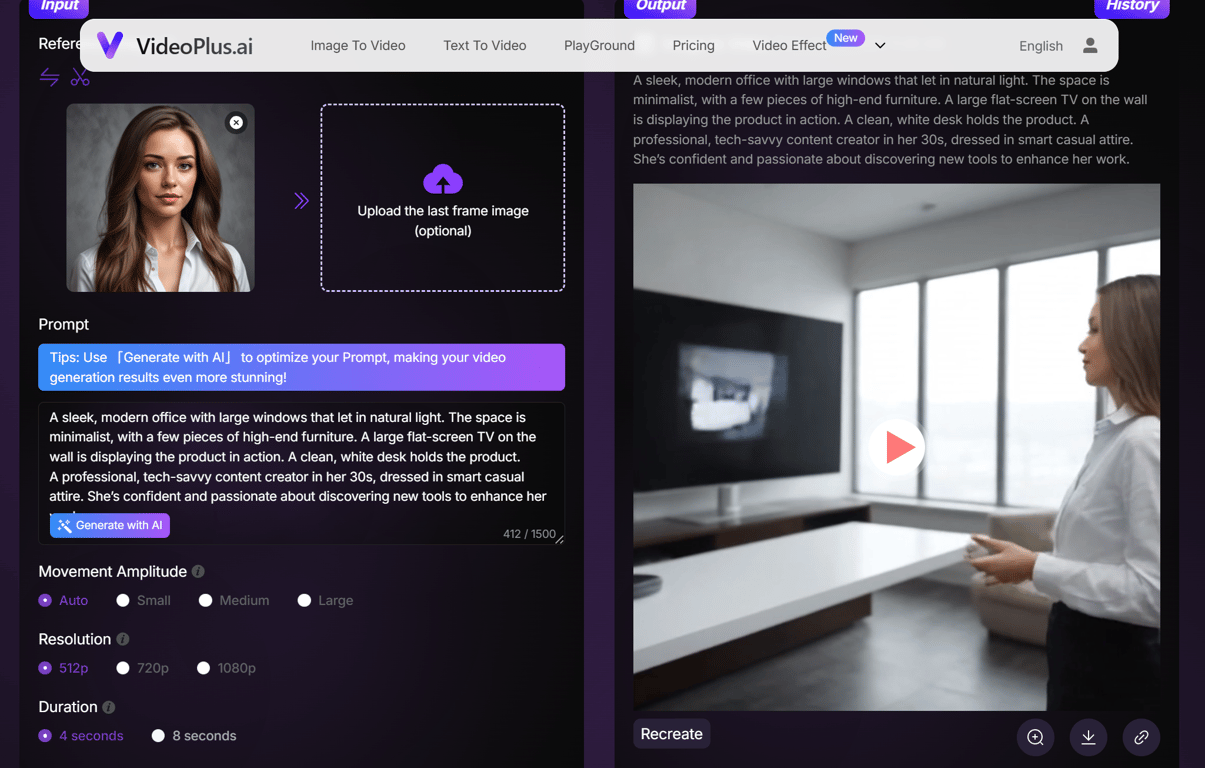Choose 1080p resolution
Viewport: 1205px width, 768px height.
pyautogui.click(x=204, y=667)
